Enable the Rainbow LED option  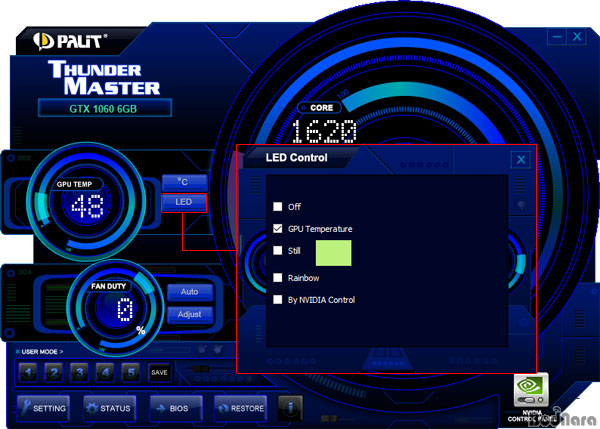click(x=278, y=278)
